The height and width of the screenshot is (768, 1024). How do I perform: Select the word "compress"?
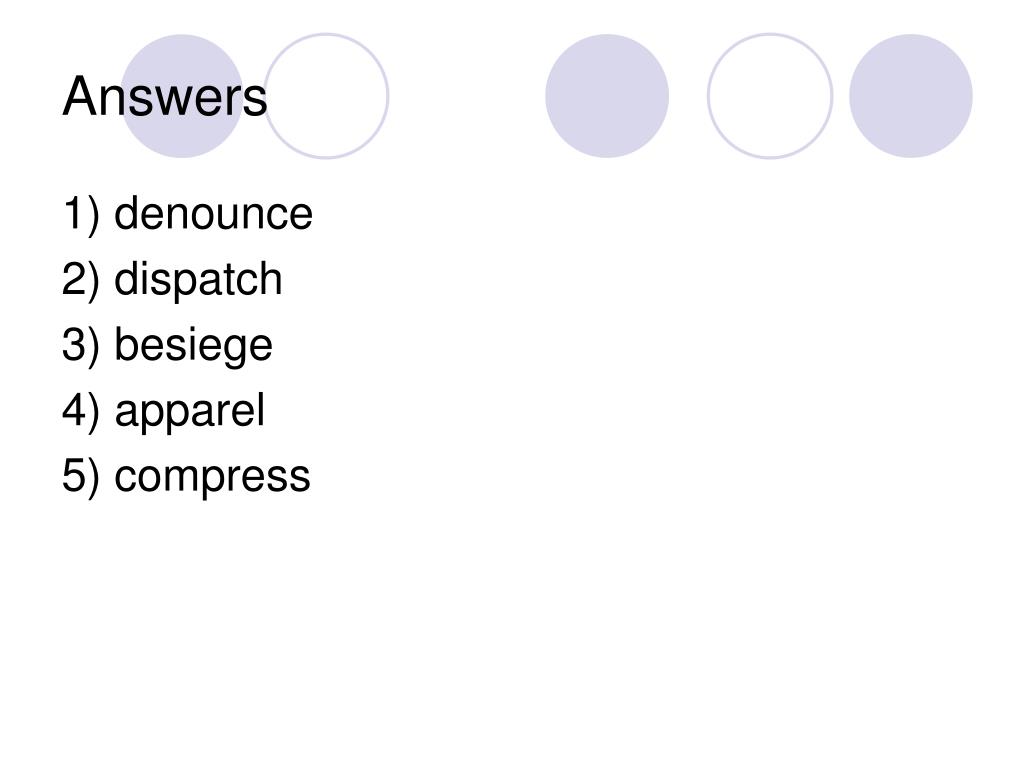[x=212, y=476]
